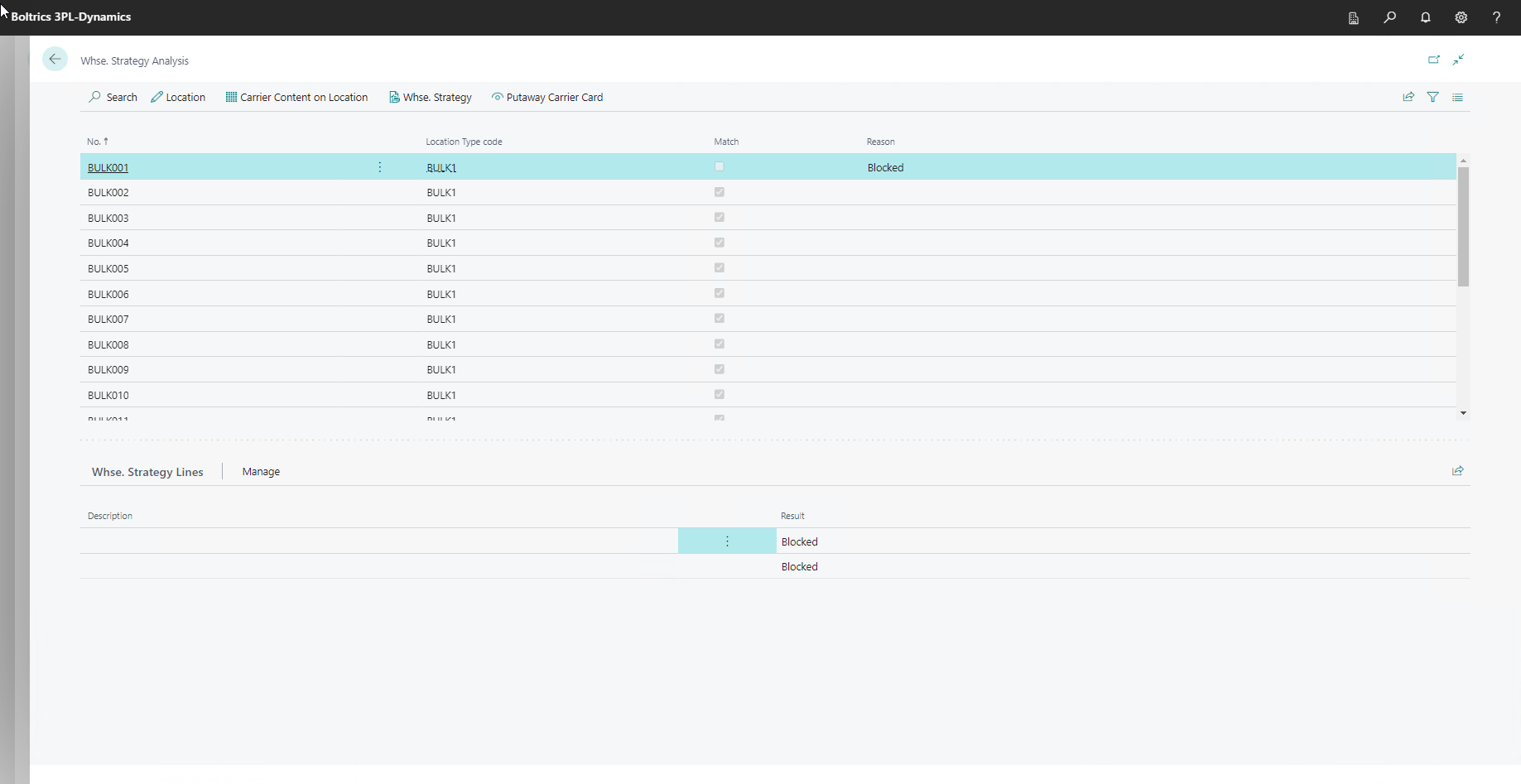Toggle Match checkbox for BULK001
Image resolution: width=1521 pixels, height=784 pixels.
[x=719, y=166]
